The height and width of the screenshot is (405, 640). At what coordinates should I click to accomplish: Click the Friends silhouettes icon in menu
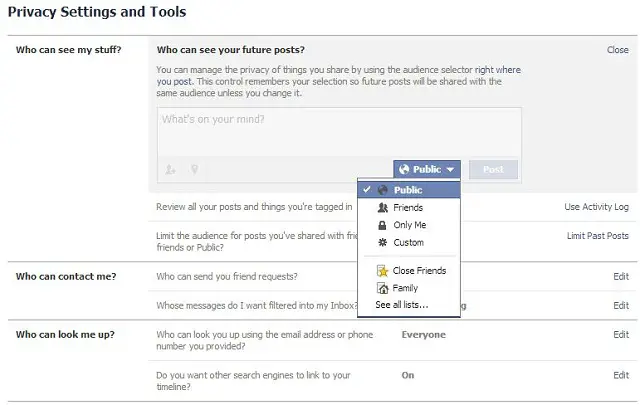tap(383, 208)
